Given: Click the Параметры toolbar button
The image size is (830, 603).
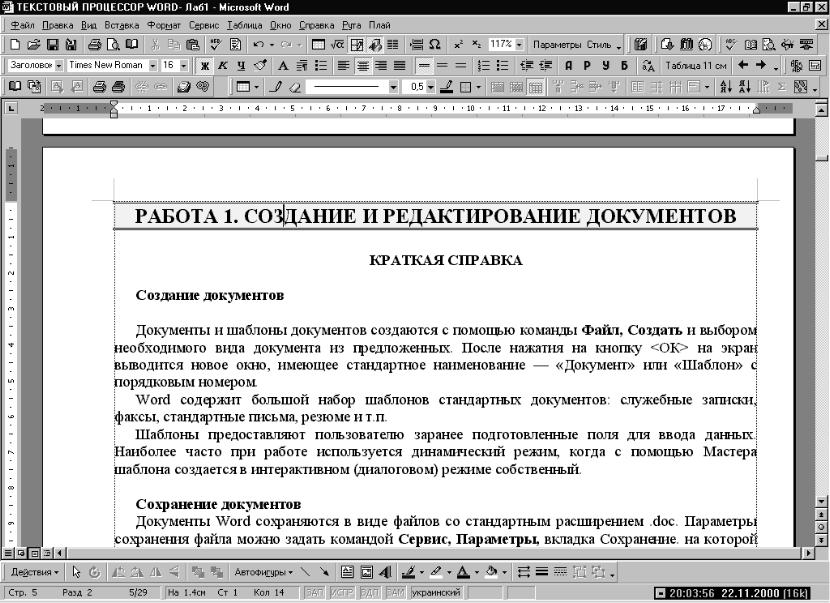Looking at the screenshot, I should 556,44.
